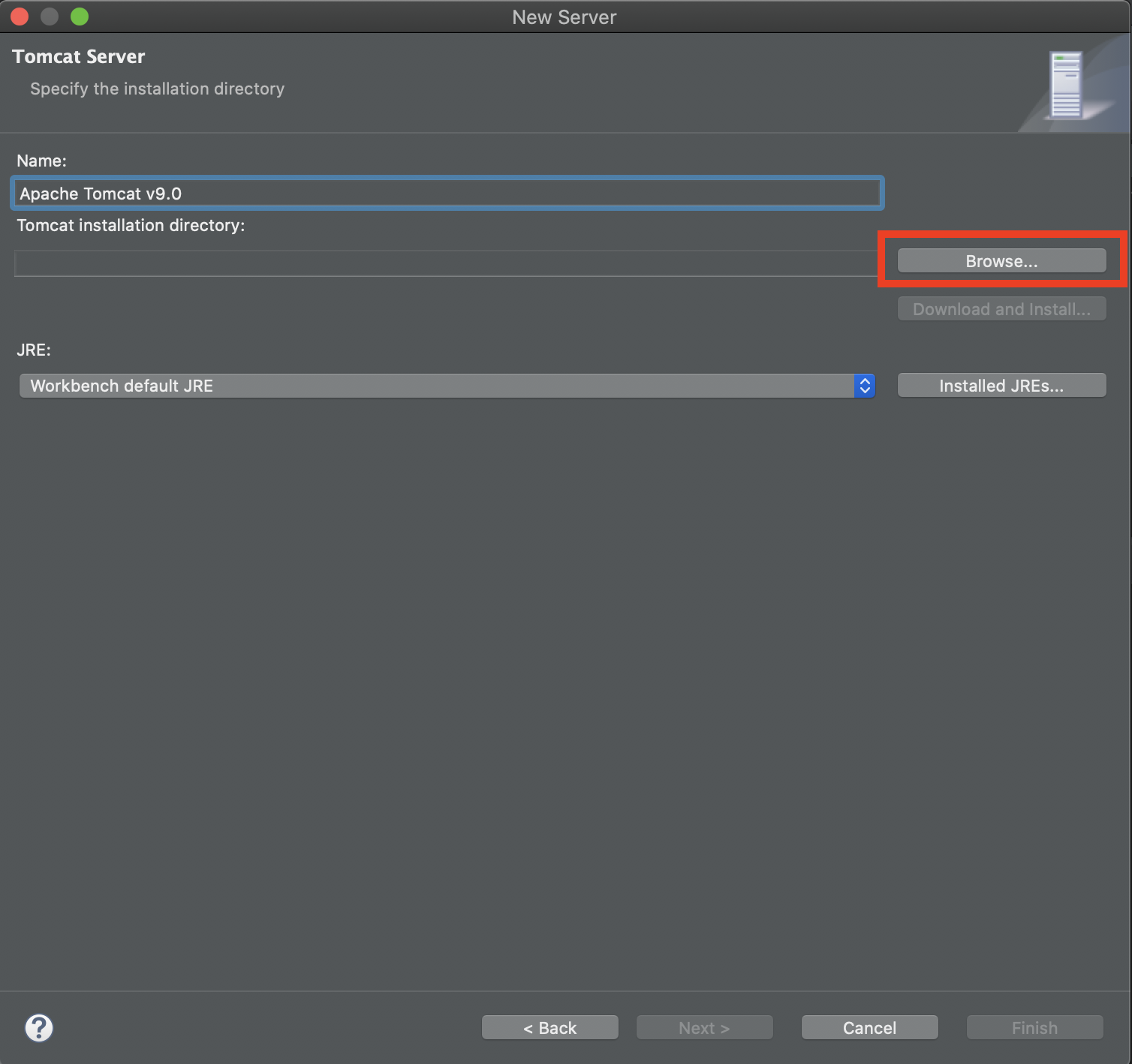Click the Next > button
Image resolution: width=1132 pixels, height=1064 pixels.
coord(704,1028)
